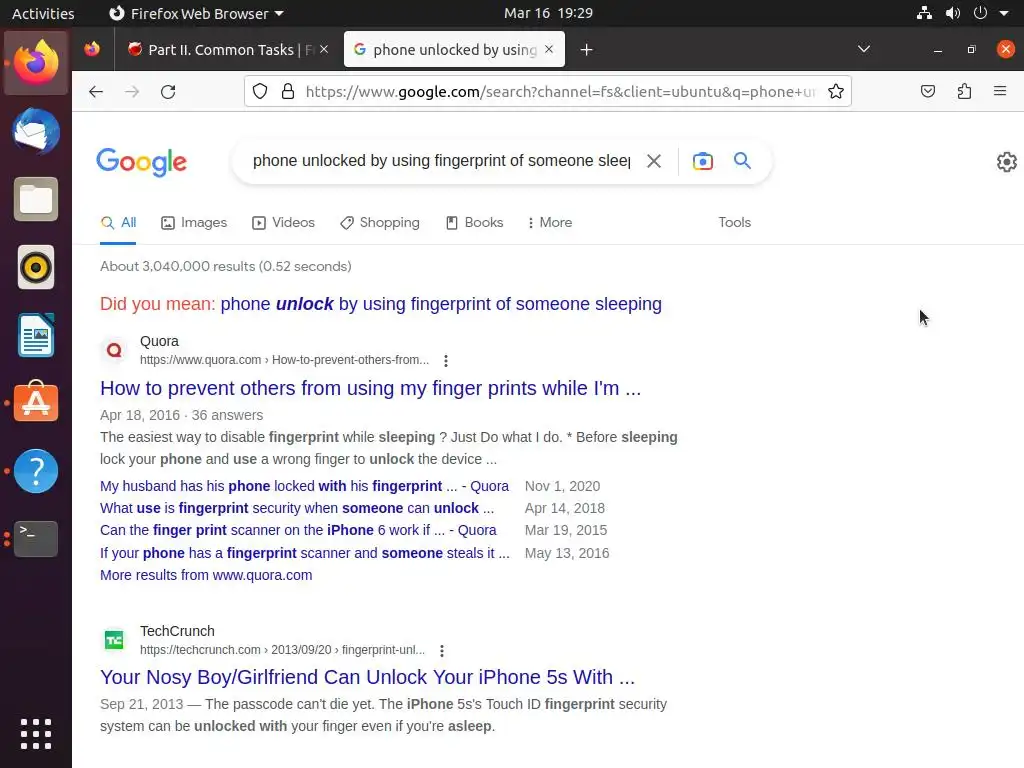Open the shield tracking protection icon
1024x768 pixels.
(260, 91)
